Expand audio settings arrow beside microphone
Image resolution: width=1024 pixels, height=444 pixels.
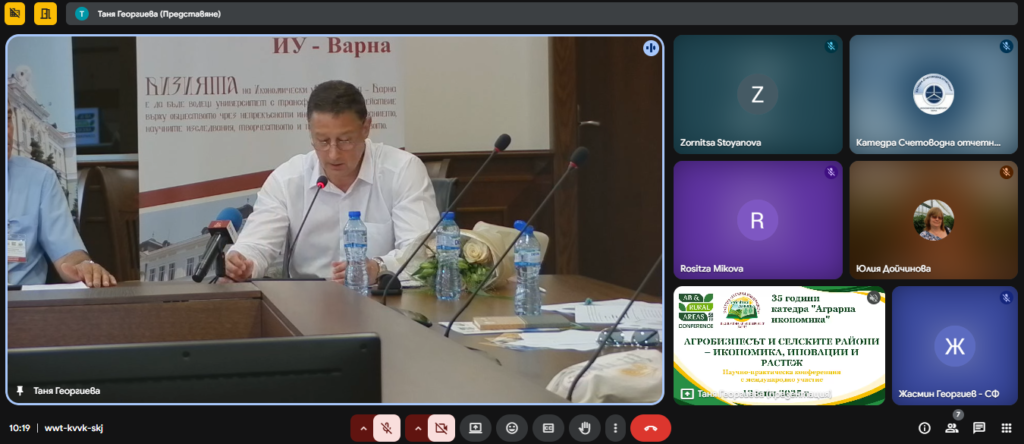pyautogui.click(x=362, y=428)
